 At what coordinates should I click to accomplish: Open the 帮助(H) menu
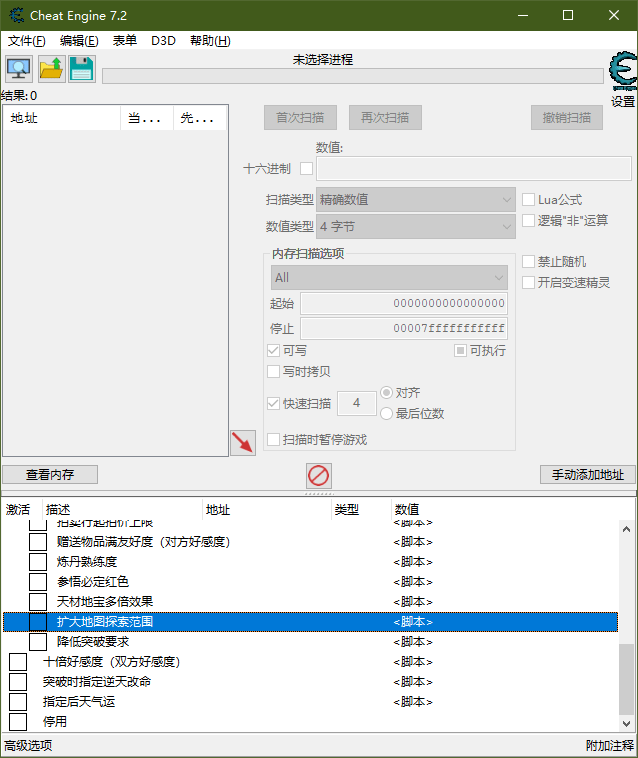pyautogui.click(x=210, y=41)
